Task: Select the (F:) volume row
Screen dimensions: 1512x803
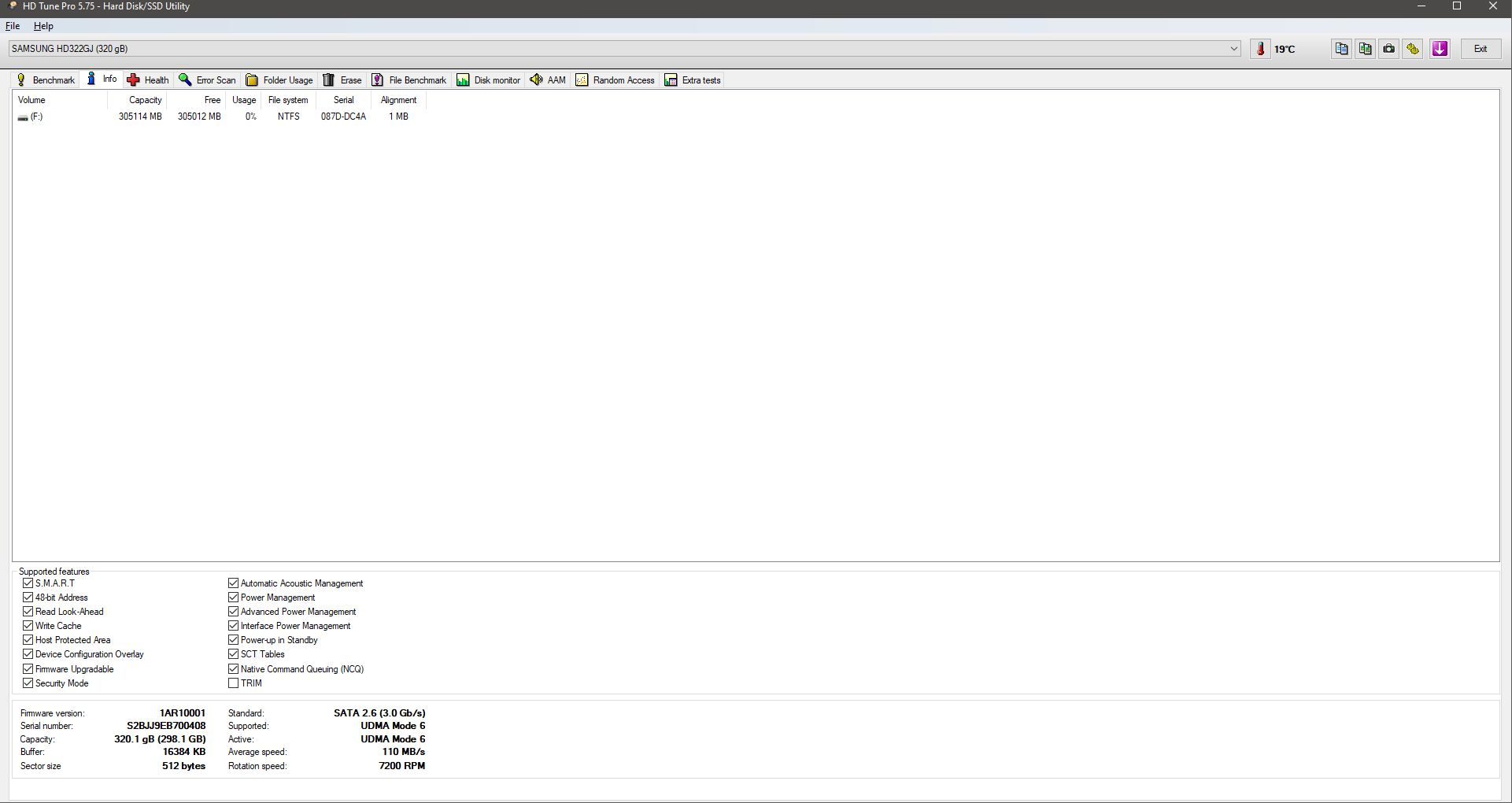Action: click(36, 117)
